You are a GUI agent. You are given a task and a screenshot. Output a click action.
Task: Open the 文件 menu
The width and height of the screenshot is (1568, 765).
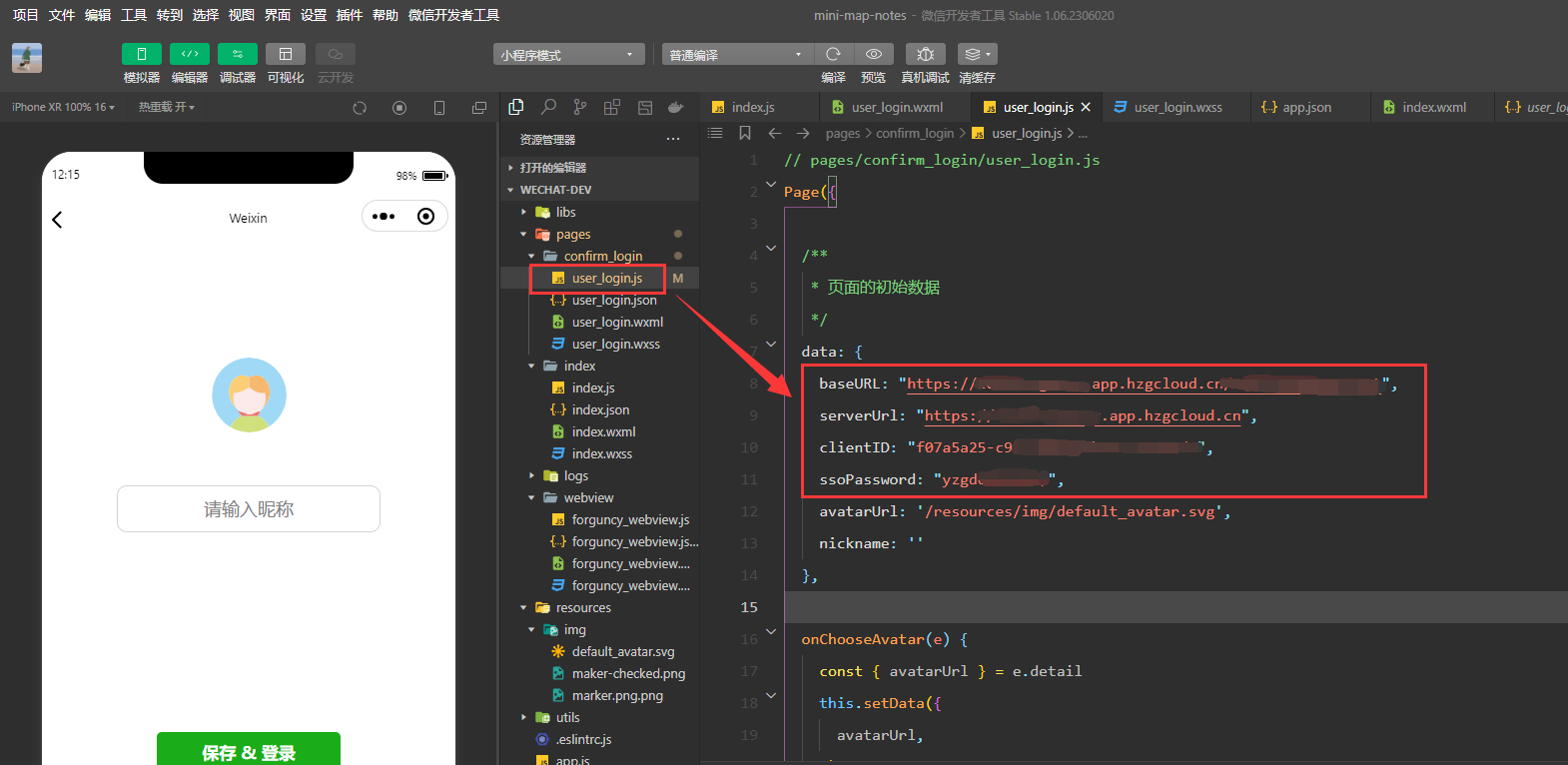[61, 15]
